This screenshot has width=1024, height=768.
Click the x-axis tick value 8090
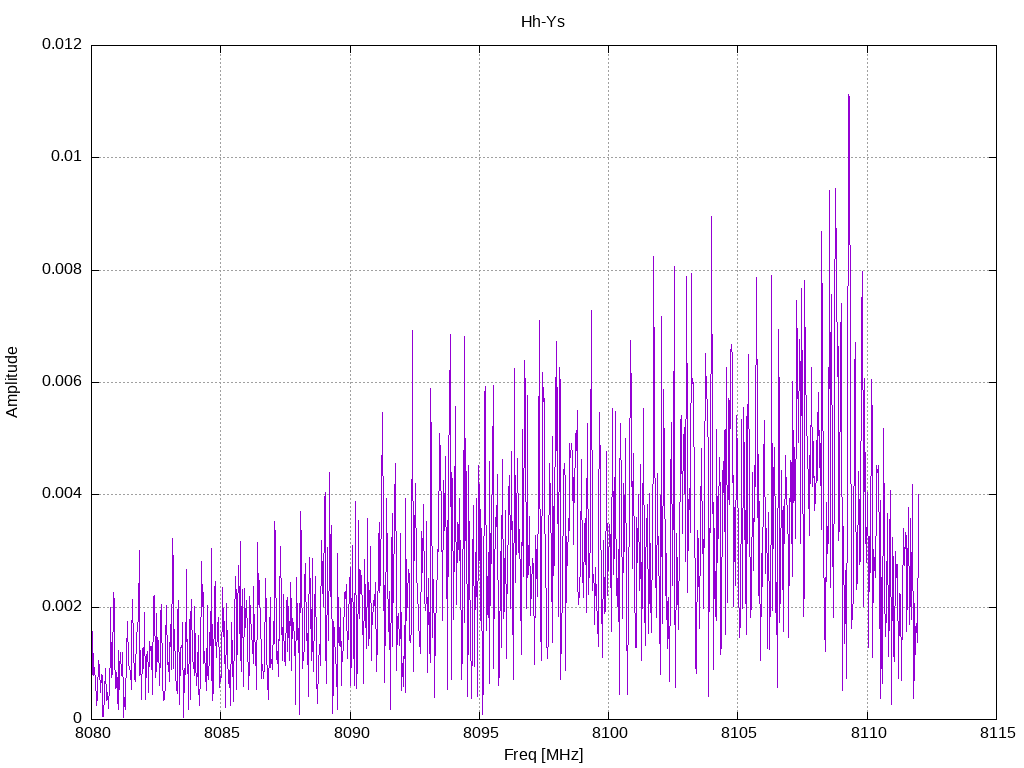point(351,733)
